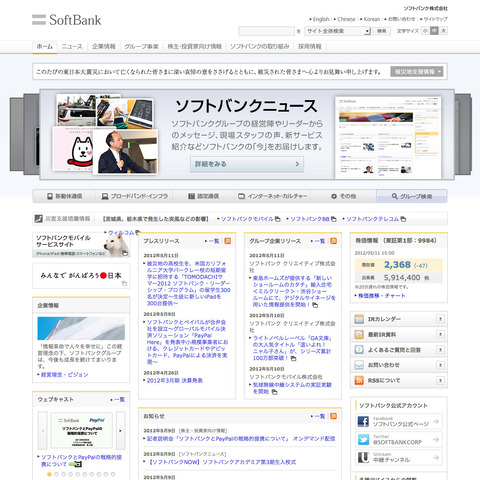The height and width of the screenshot is (480, 480).
Task: Select the second webcast carousel dot
Action: (x=56, y=474)
